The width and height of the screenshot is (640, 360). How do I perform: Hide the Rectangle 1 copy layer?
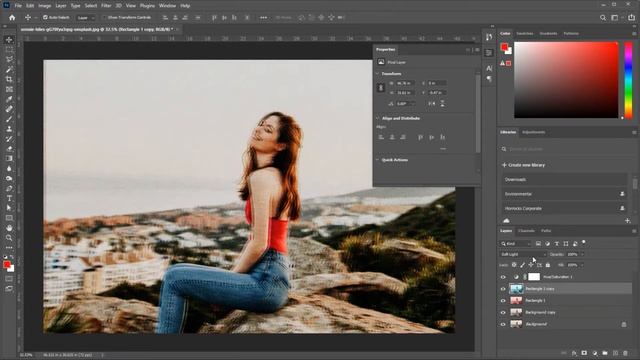point(503,289)
